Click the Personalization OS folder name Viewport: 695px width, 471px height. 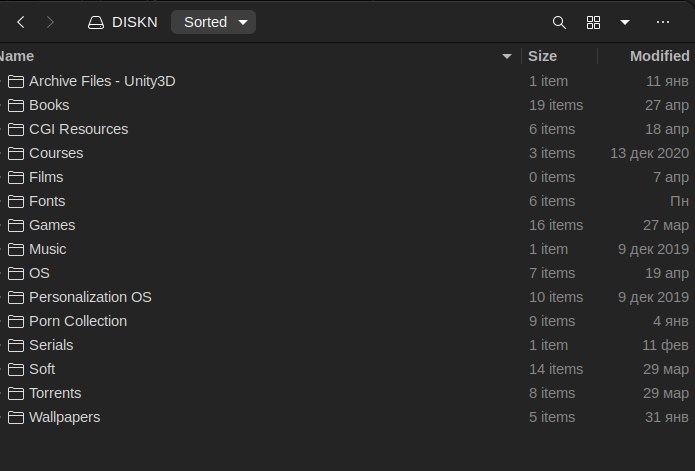point(90,297)
